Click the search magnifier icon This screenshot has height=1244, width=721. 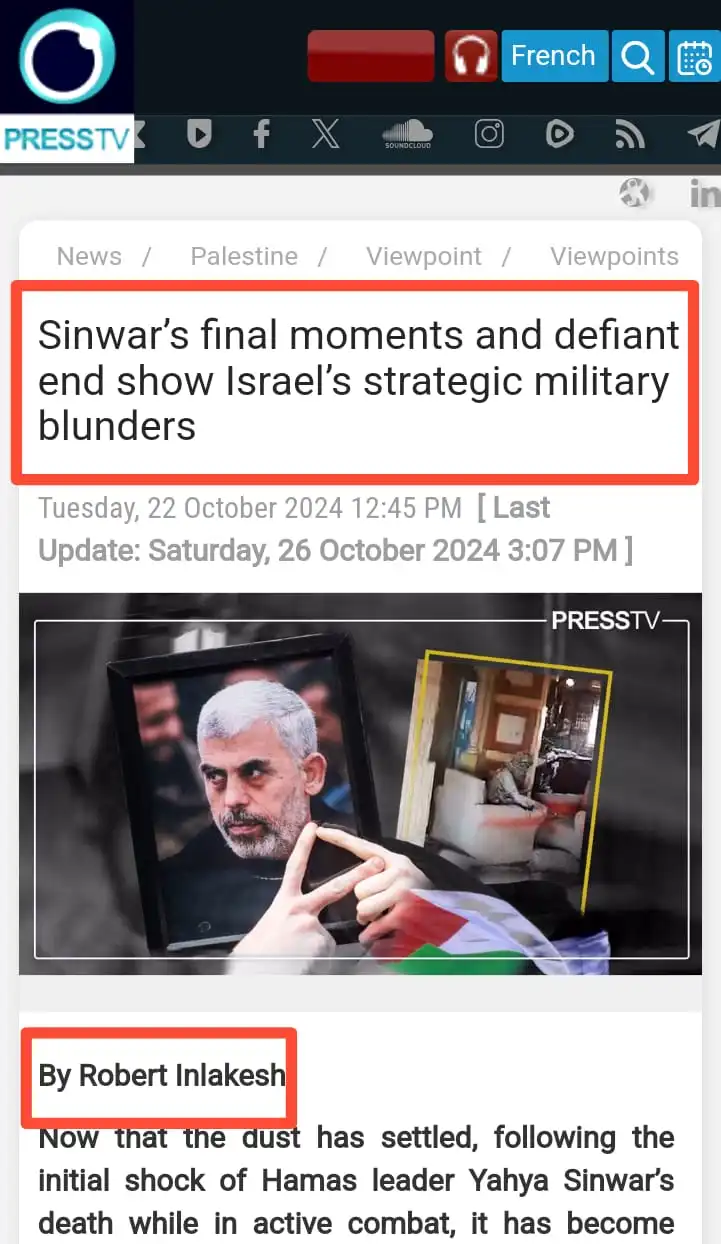point(637,56)
